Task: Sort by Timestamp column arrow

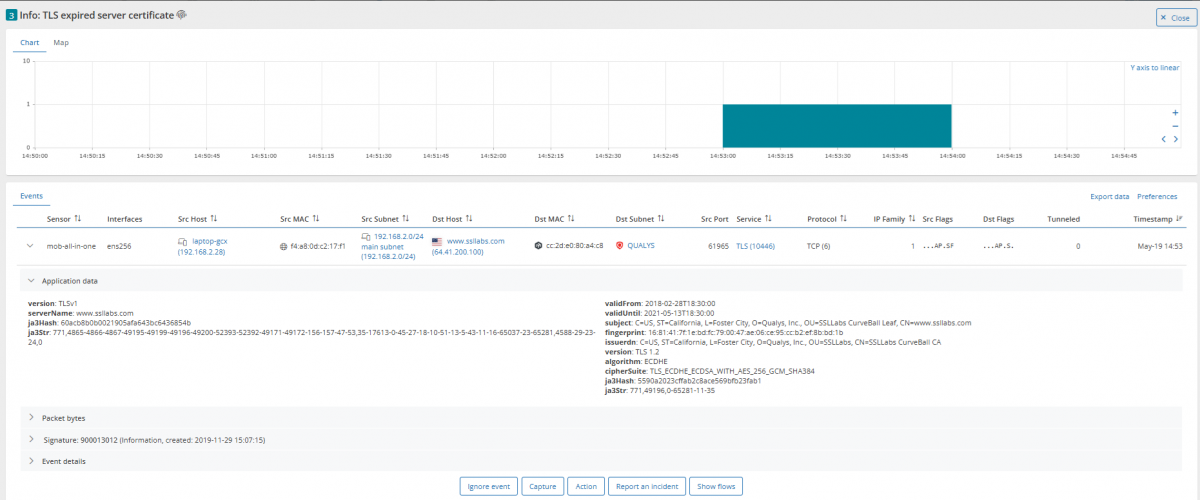Action: [1179, 218]
